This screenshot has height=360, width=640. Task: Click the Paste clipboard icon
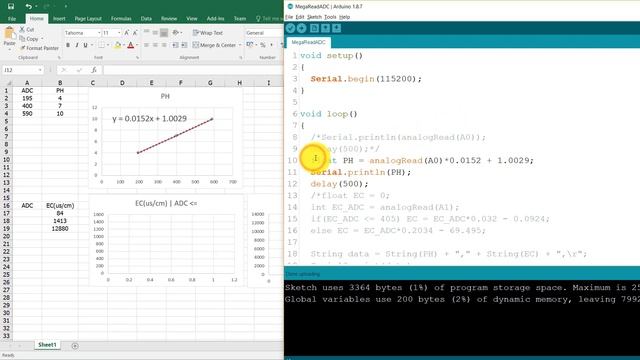[x=9, y=33]
